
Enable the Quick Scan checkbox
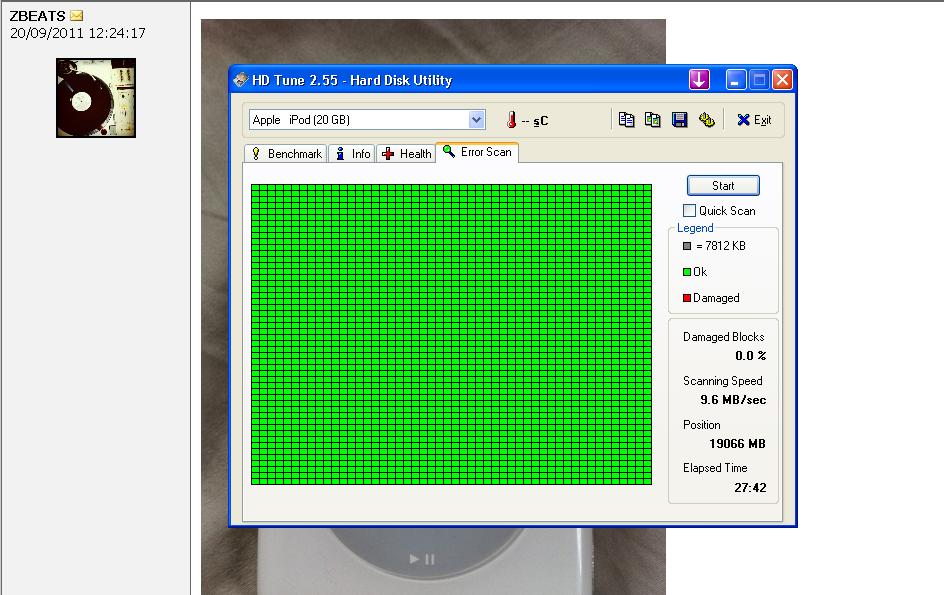pos(689,211)
